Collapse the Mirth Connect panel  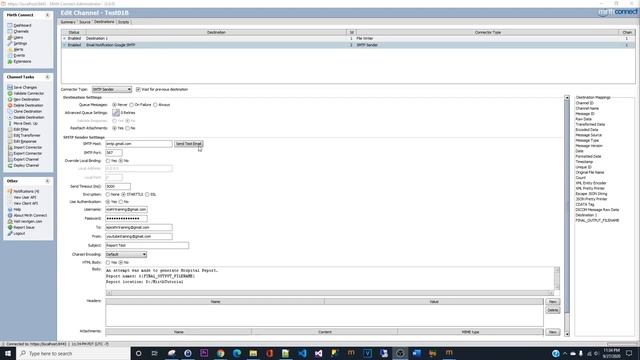[47, 15]
